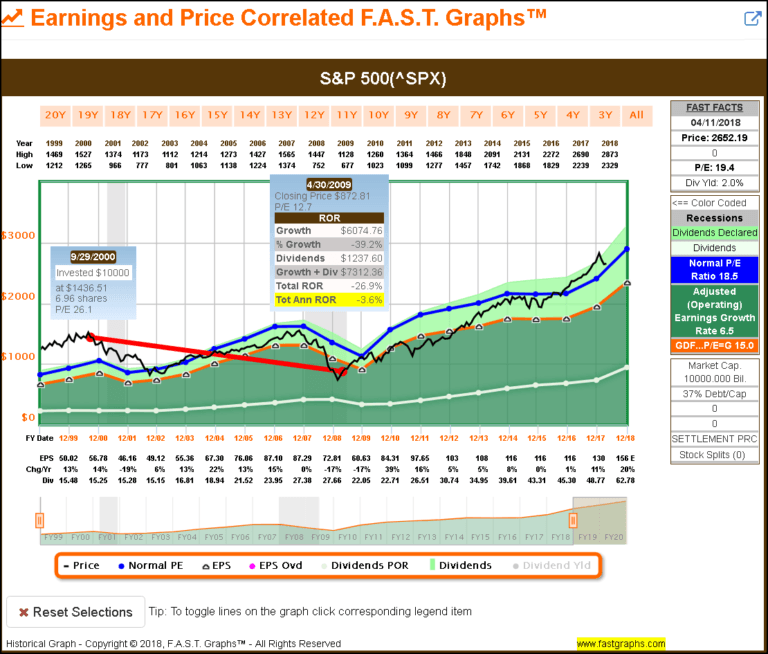Click left handle of range slider

(40, 519)
